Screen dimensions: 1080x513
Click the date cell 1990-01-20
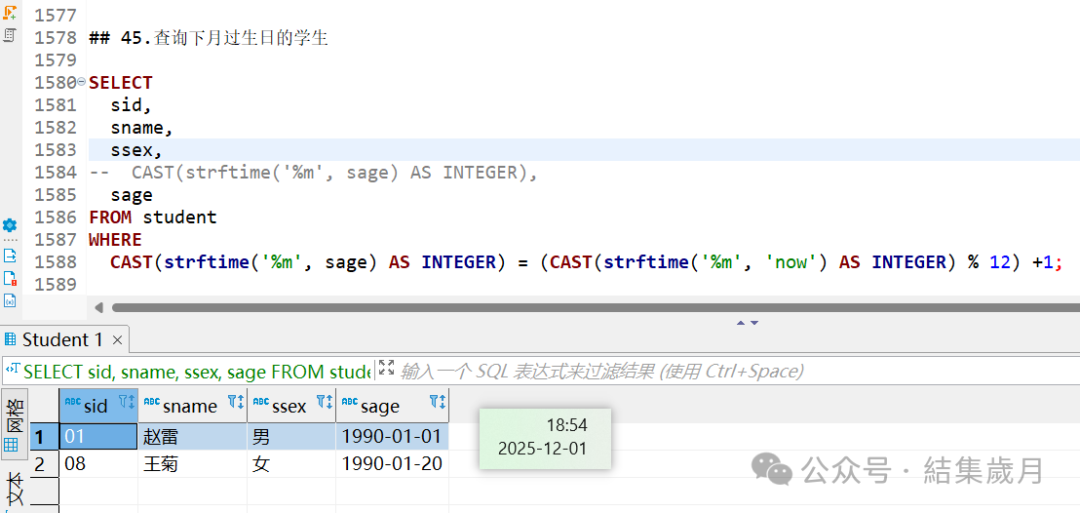392,464
